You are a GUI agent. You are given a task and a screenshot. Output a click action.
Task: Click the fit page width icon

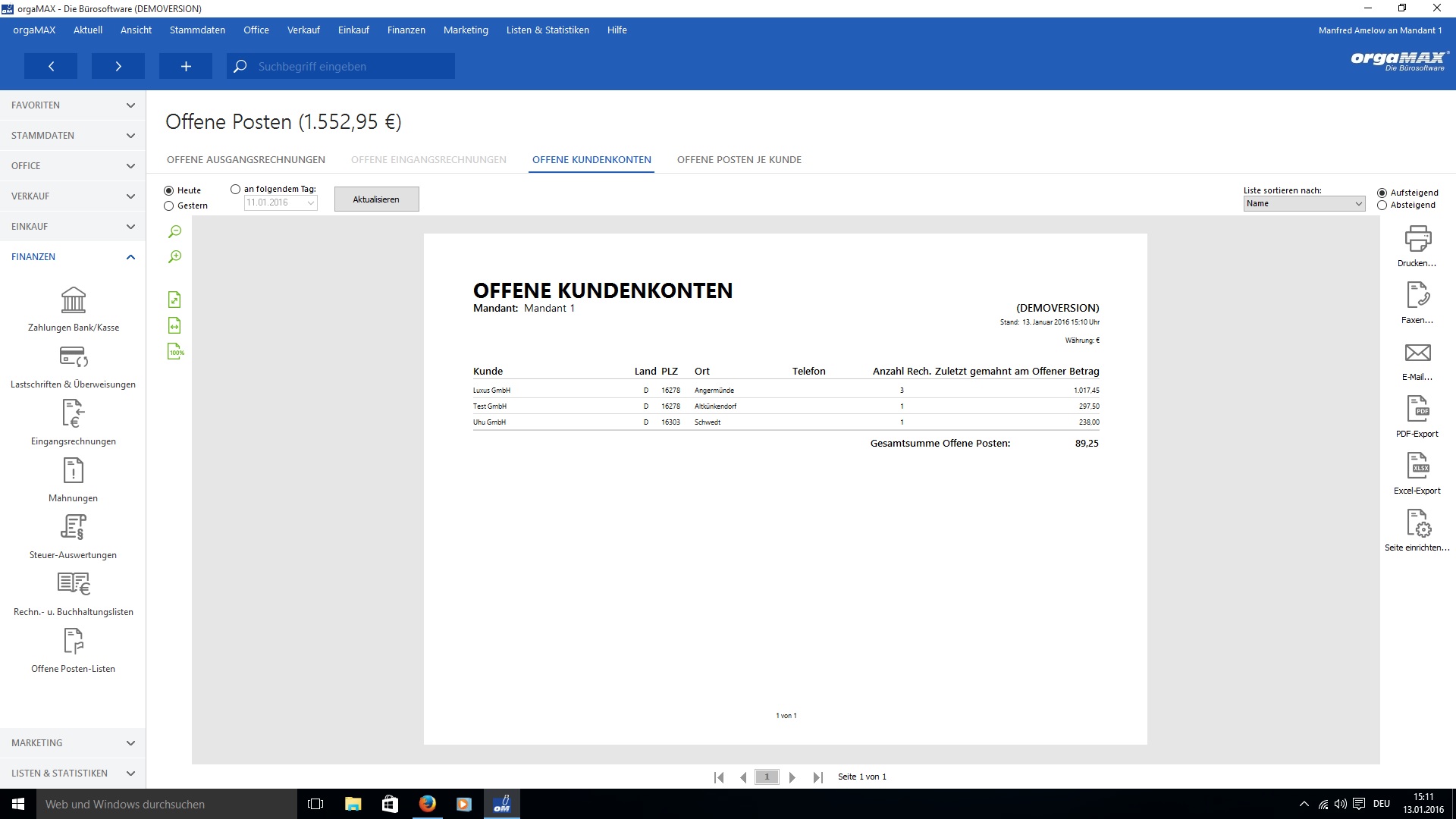[174, 325]
